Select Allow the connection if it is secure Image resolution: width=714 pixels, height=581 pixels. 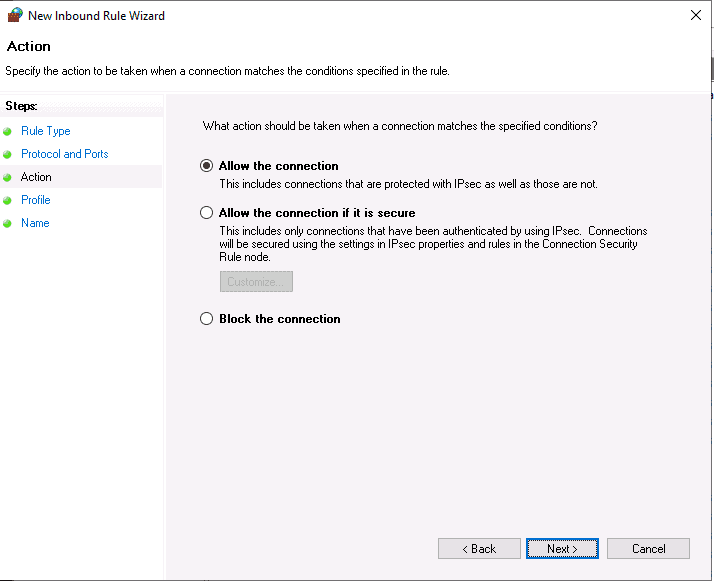click(x=206, y=213)
